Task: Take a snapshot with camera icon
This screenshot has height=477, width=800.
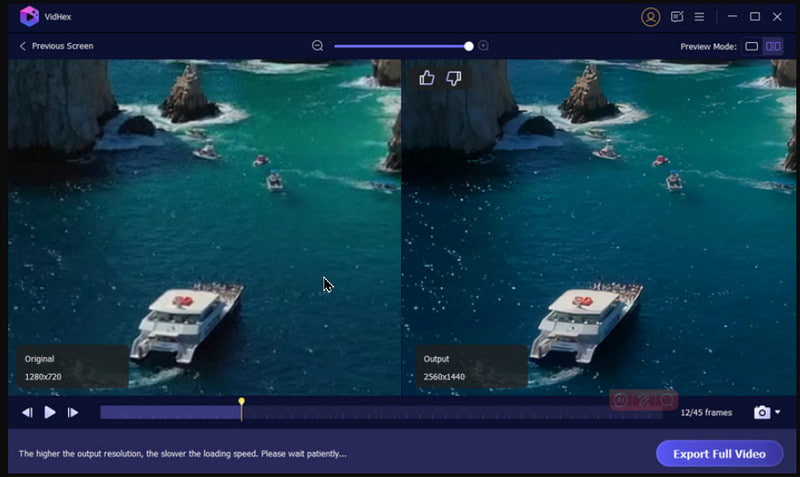Action: [762, 412]
